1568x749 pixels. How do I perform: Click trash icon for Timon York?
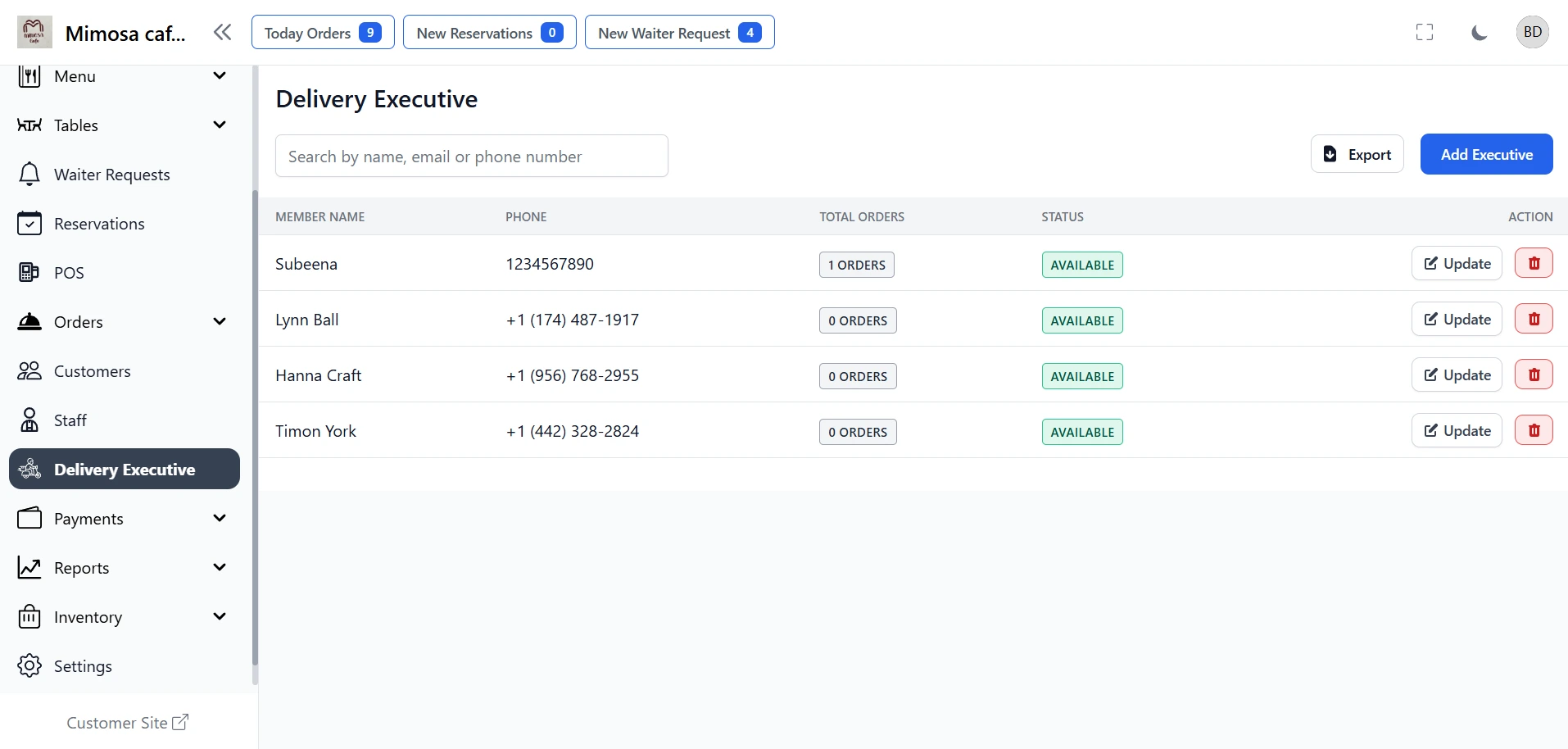pos(1534,431)
